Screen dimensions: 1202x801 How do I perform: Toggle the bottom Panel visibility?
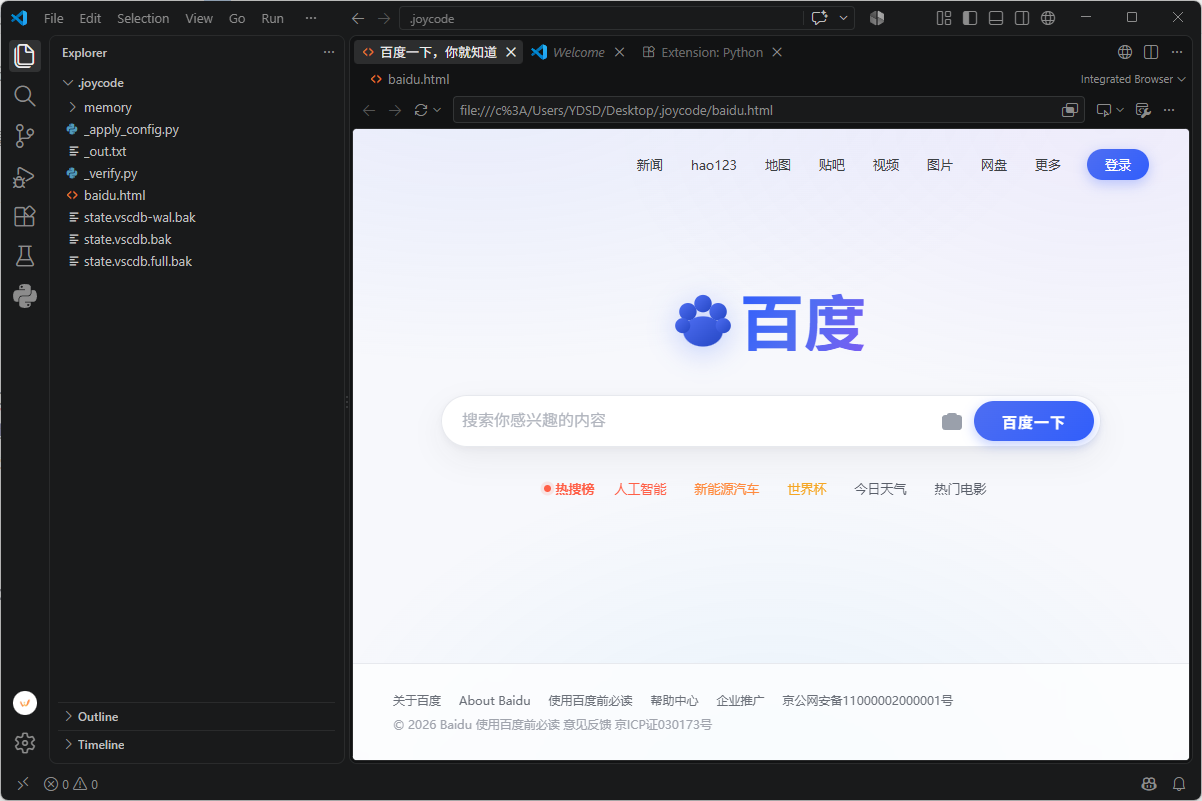point(995,18)
